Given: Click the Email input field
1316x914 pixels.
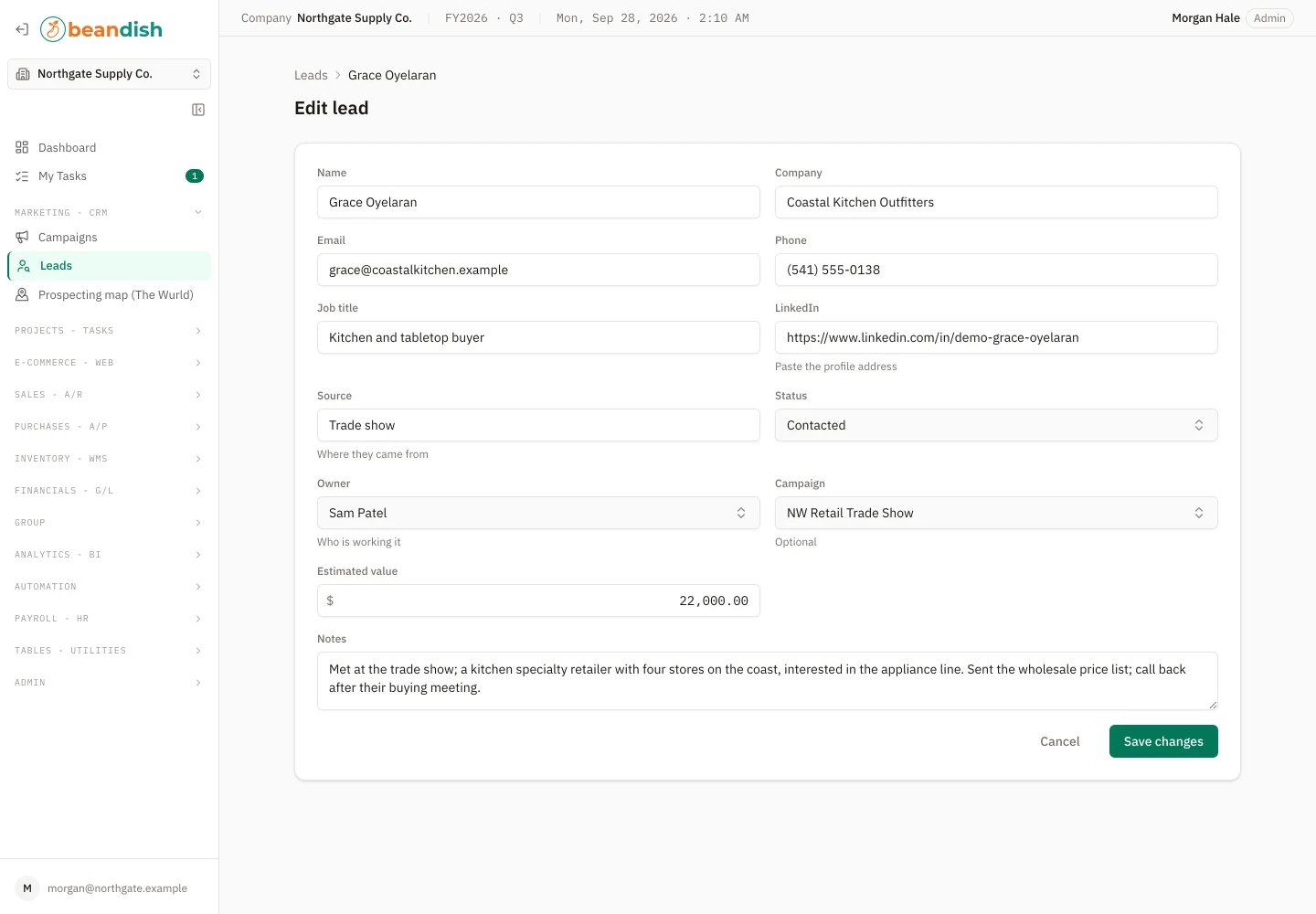Looking at the screenshot, I should pos(538,270).
